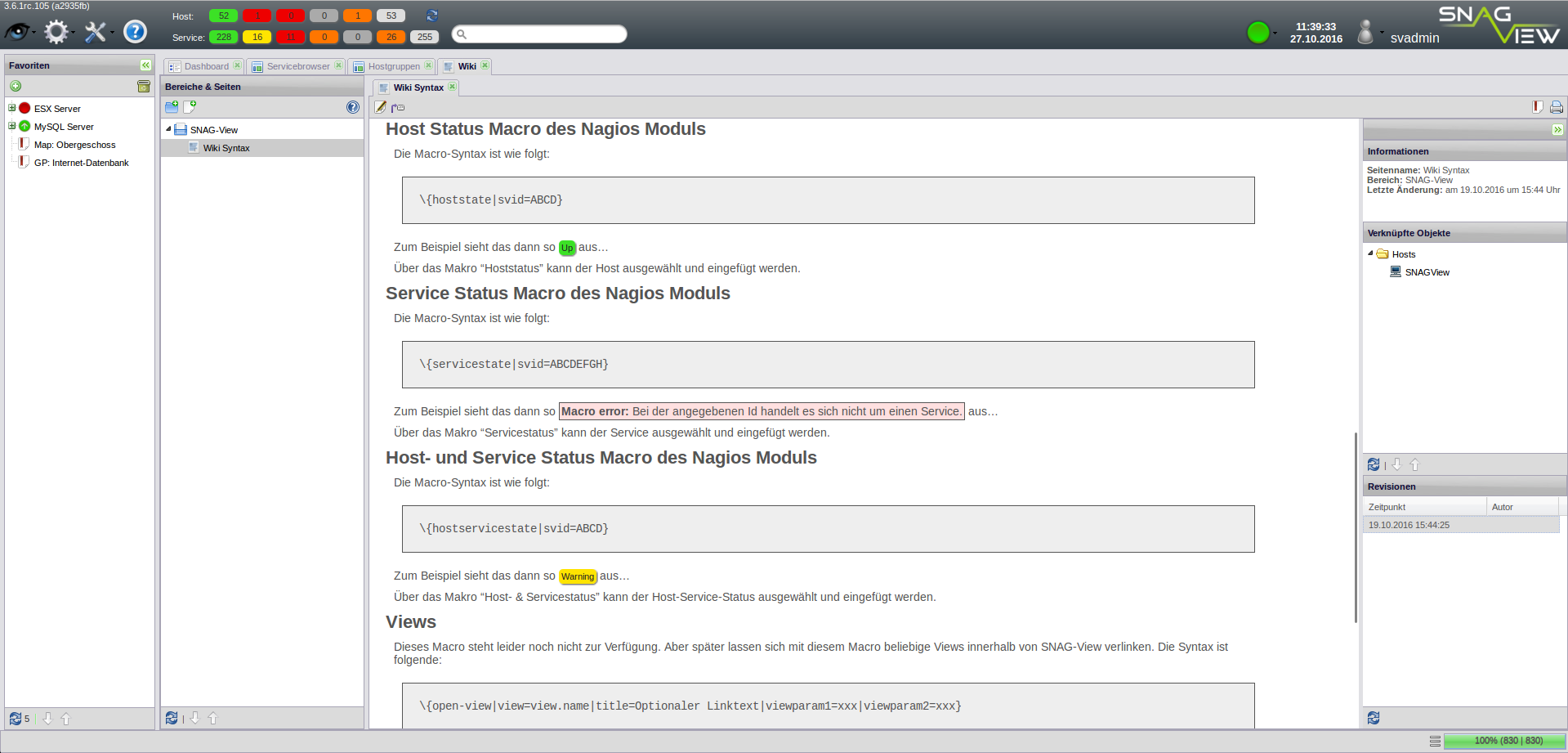
Task: Filter services by green count 228
Action: [224, 37]
